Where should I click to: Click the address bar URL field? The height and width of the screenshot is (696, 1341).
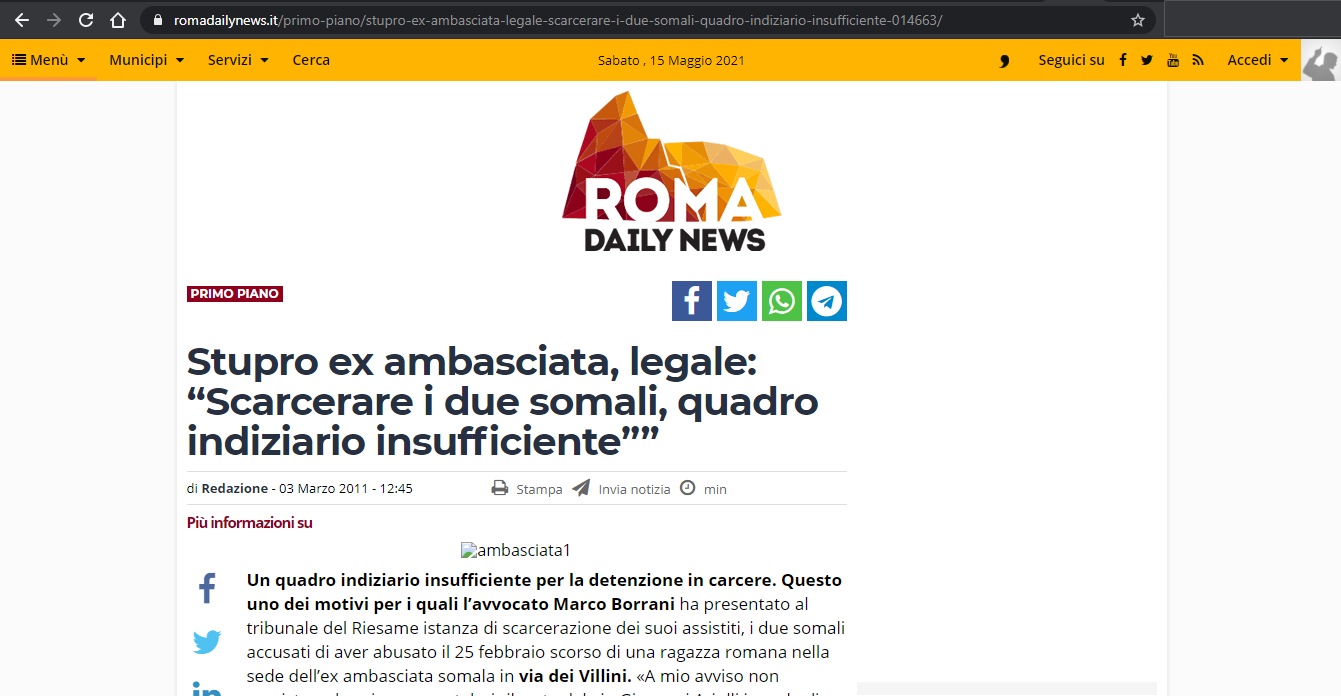coord(640,20)
